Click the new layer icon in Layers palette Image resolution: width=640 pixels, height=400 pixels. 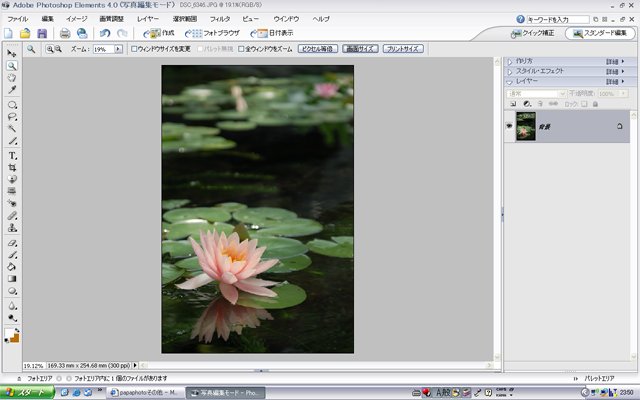click(x=513, y=104)
